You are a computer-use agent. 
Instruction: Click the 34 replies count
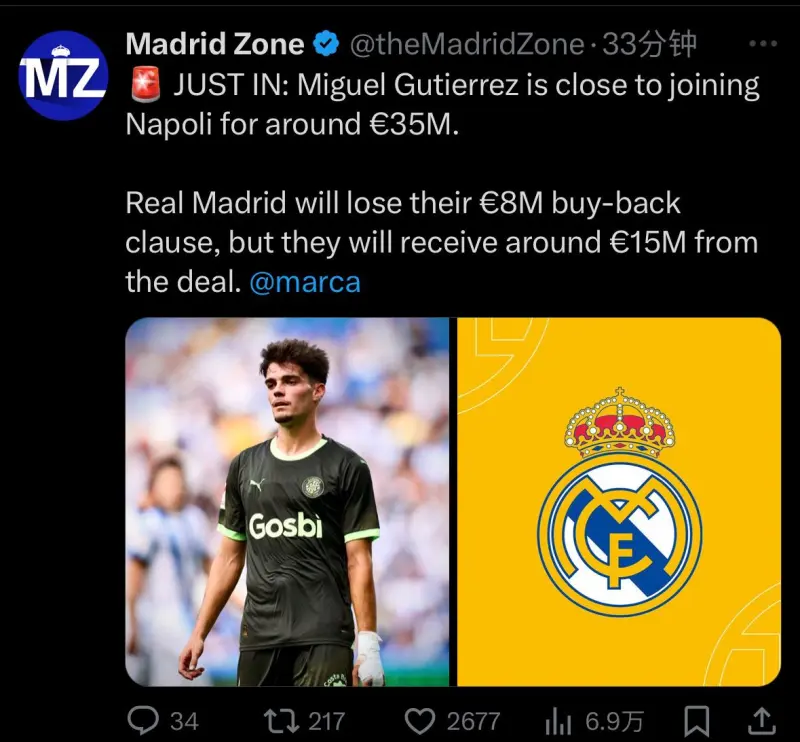[184, 722]
